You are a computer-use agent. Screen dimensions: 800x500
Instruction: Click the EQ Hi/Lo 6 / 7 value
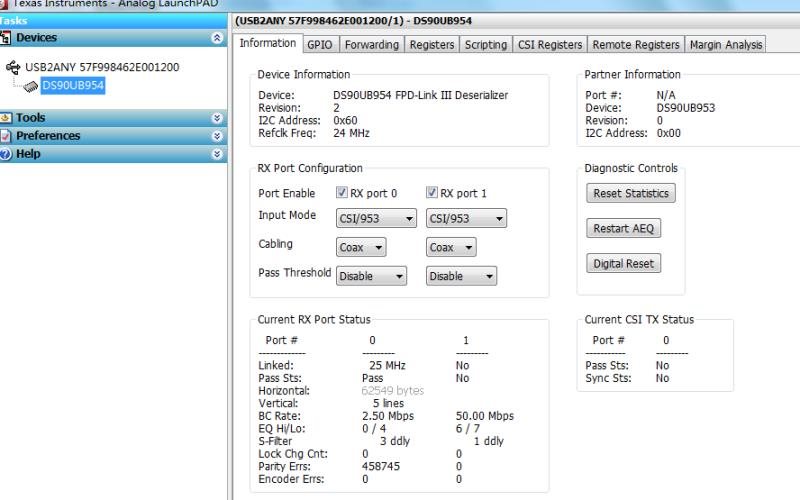click(468, 429)
